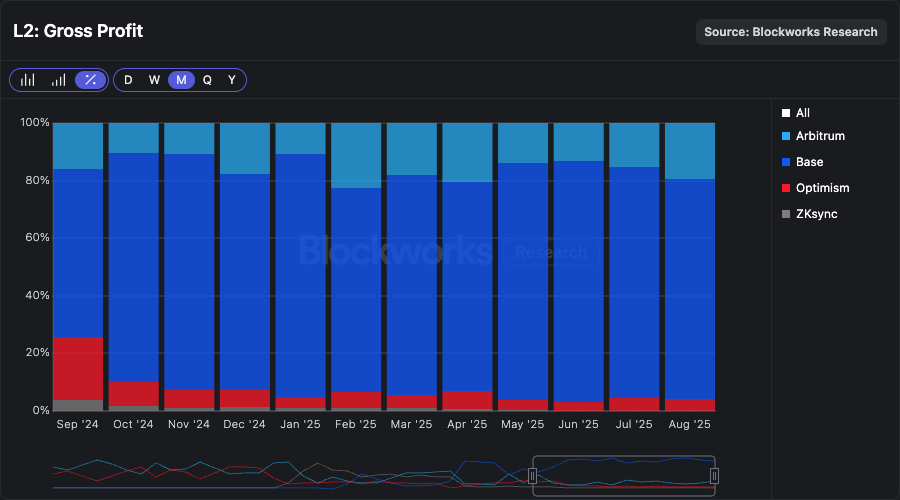Select the bar chart view icon

click(x=28, y=80)
